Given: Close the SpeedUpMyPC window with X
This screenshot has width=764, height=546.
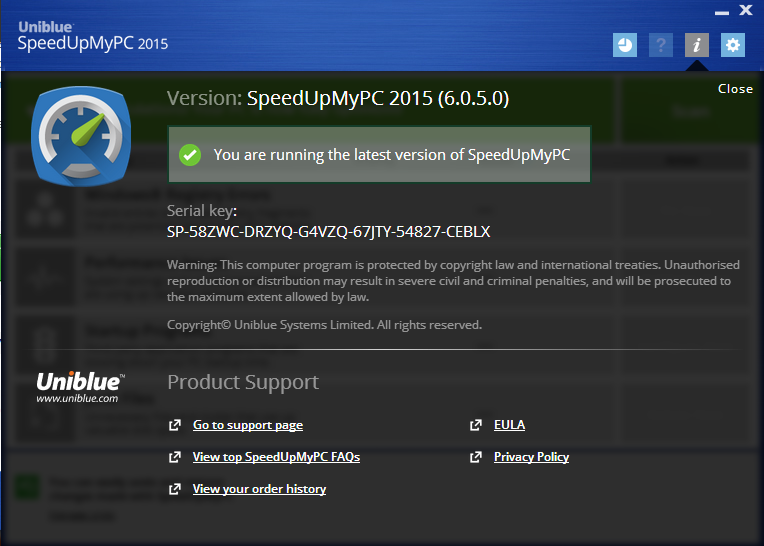Looking at the screenshot, I should [x=745, y=10].
